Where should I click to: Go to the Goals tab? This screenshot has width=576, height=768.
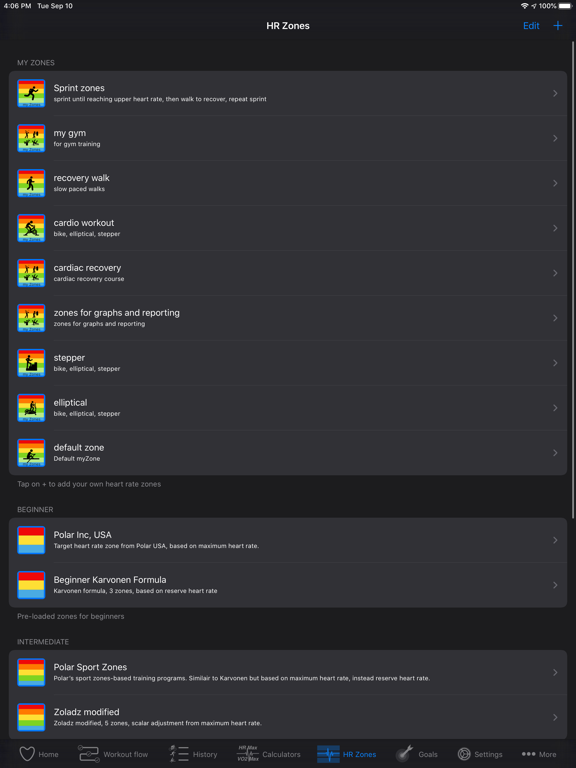(x=416, y=754)
